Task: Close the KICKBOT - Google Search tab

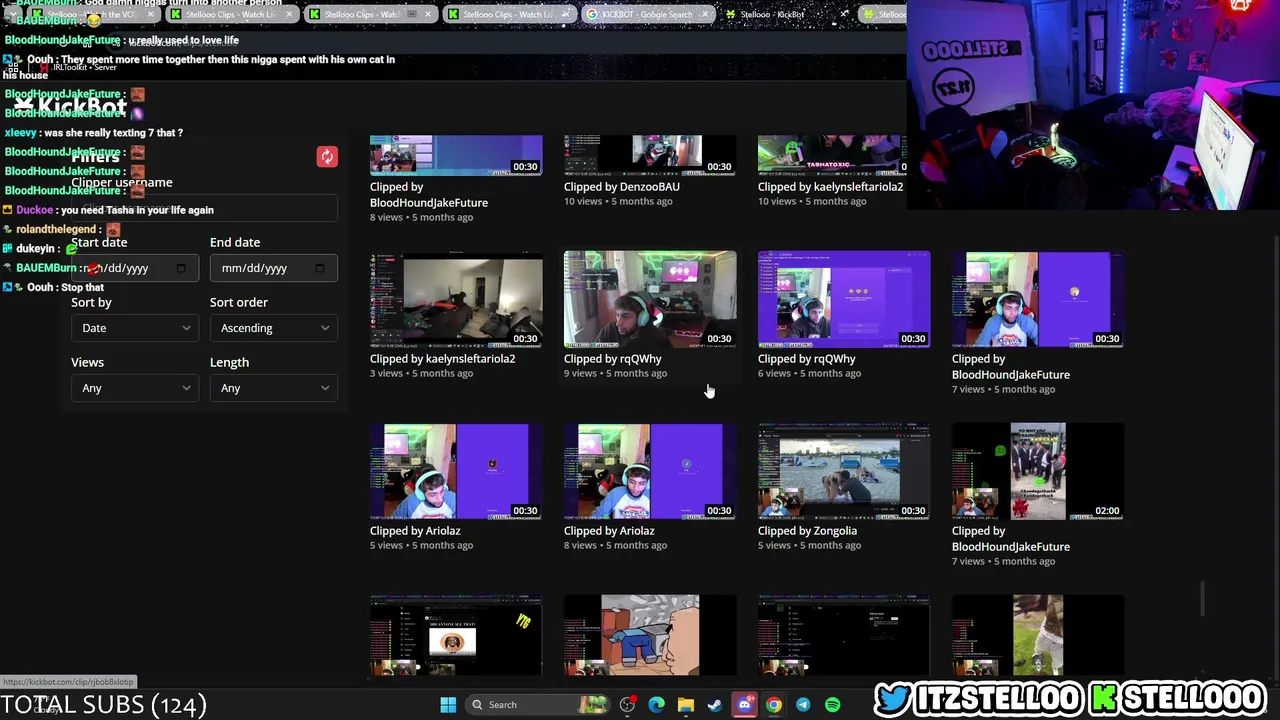Action: (x=706, y=14)
